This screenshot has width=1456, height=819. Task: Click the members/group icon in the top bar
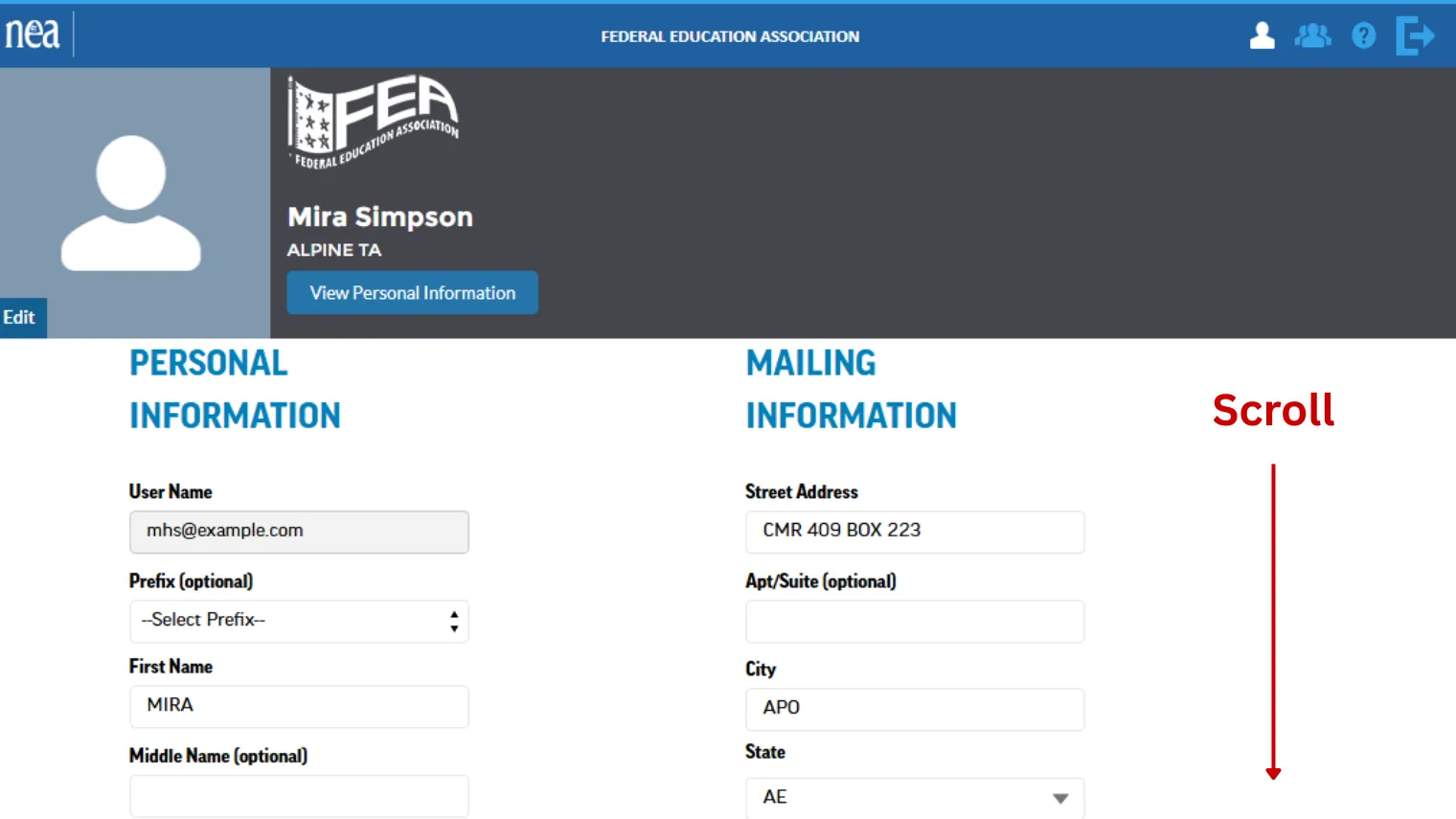(x=1313, y=35)
